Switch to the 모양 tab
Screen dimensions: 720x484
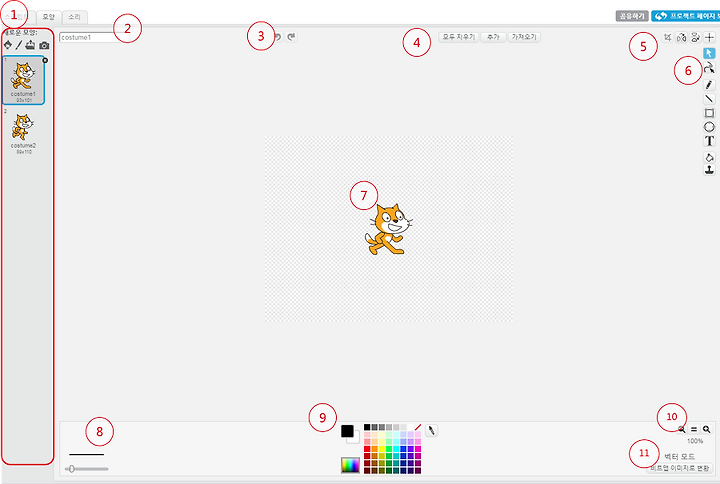click(48, 17)
